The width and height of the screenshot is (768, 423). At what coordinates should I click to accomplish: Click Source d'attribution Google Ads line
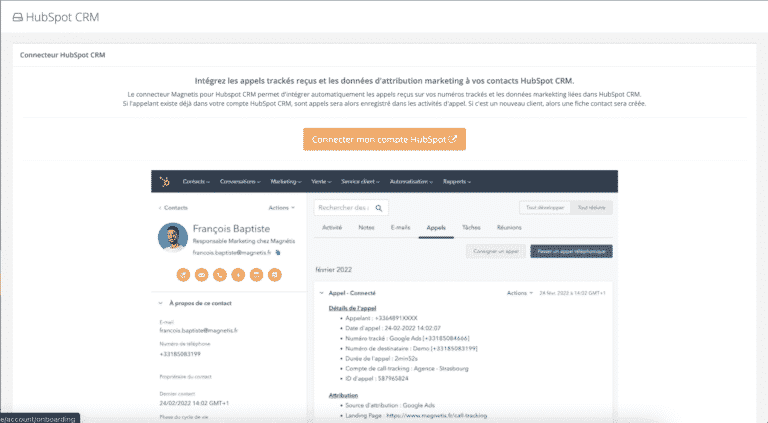coord(390,405)
